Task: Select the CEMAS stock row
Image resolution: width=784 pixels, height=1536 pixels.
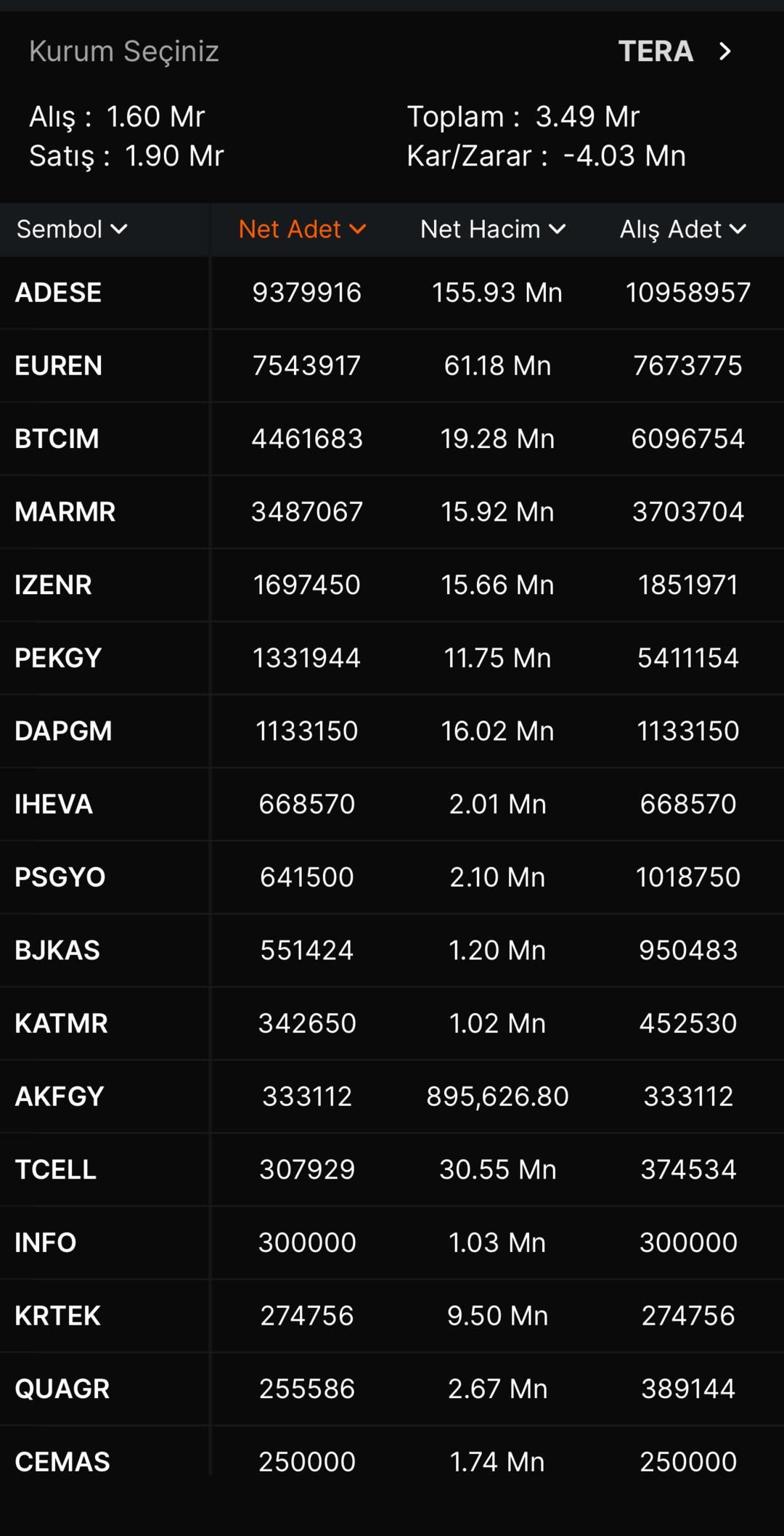Action: 62,1462
